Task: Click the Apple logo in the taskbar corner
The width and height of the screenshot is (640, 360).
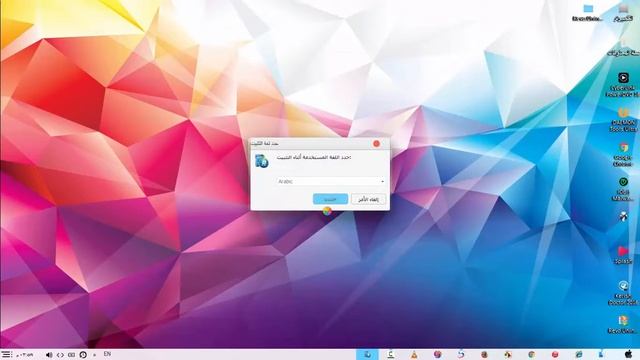Action: (629, 354)
